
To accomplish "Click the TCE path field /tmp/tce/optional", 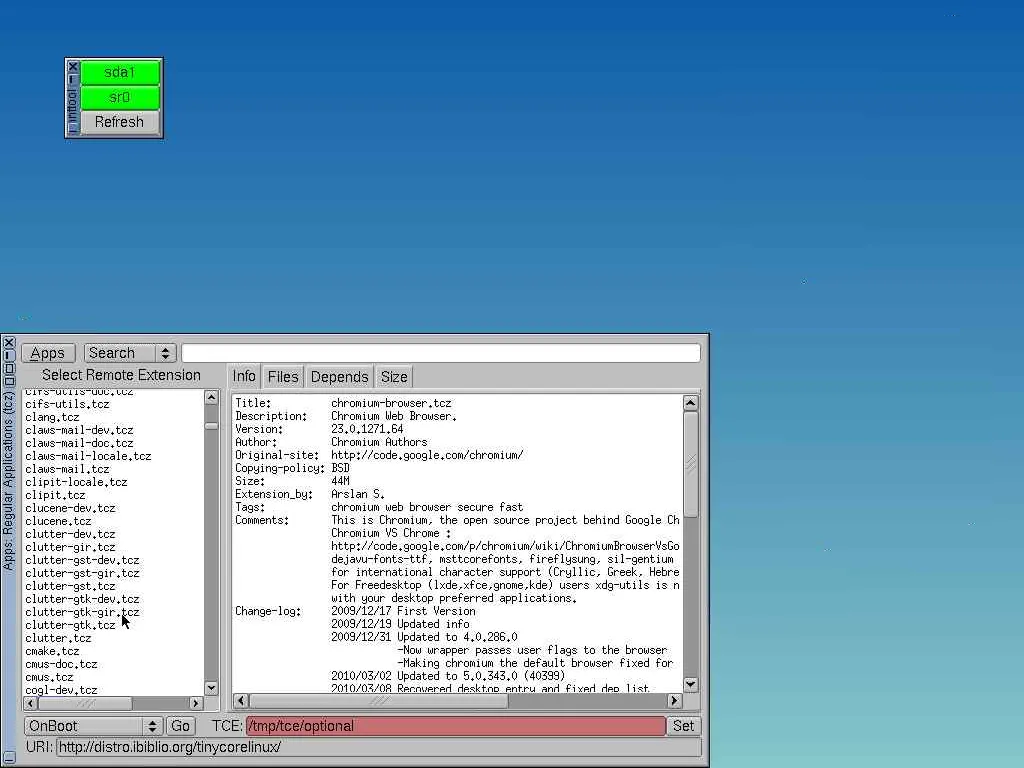I will pyautogui.click(x=456, y=726).
